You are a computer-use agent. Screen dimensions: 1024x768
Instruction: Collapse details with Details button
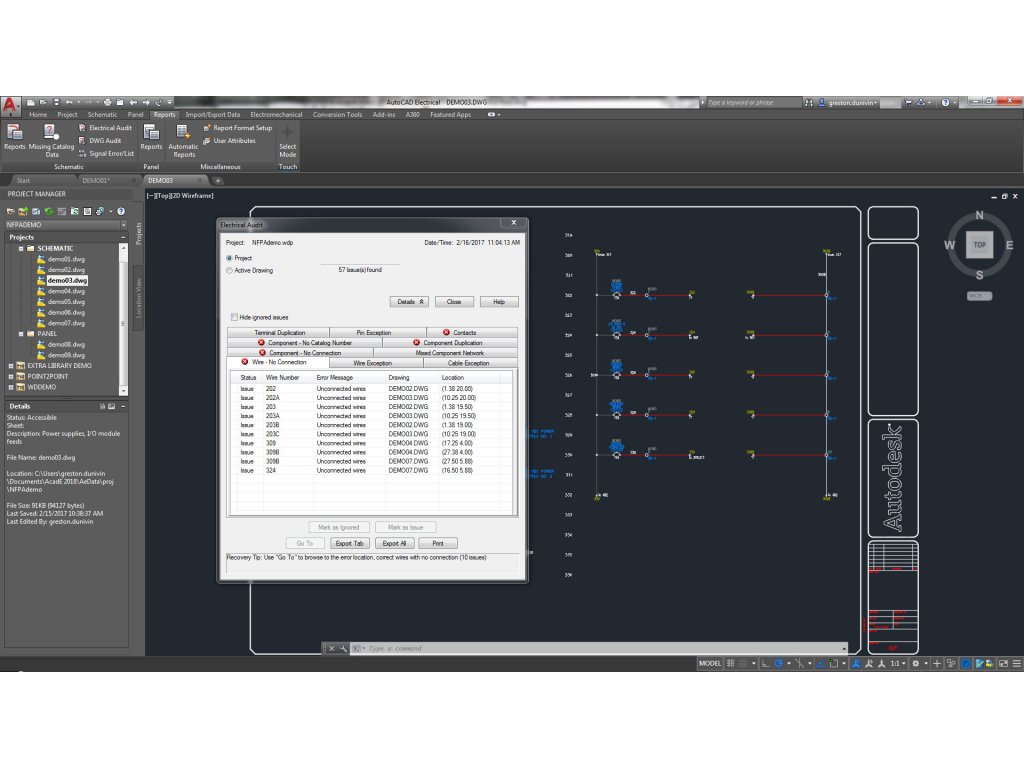409,302
